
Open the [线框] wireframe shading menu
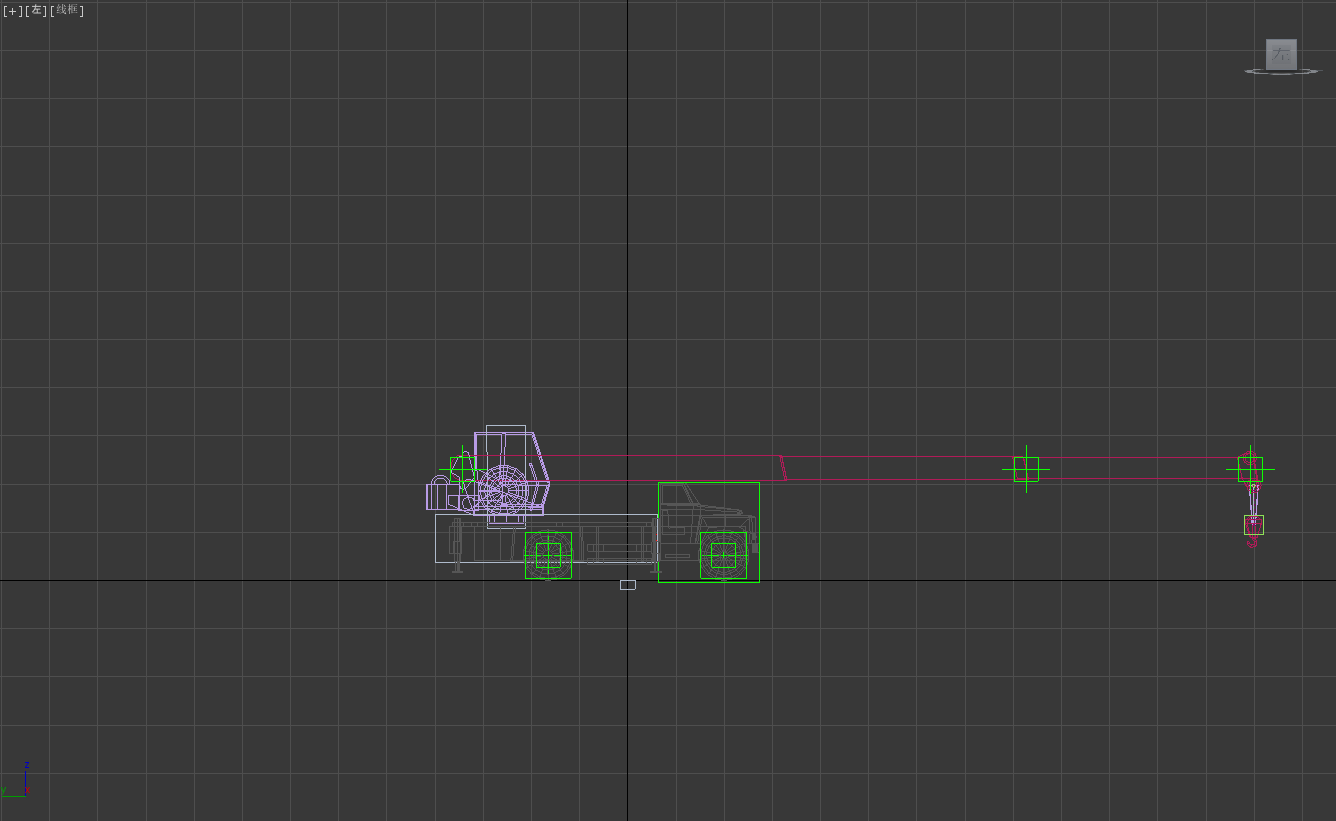pyautogui.click(x=67, y=11)
